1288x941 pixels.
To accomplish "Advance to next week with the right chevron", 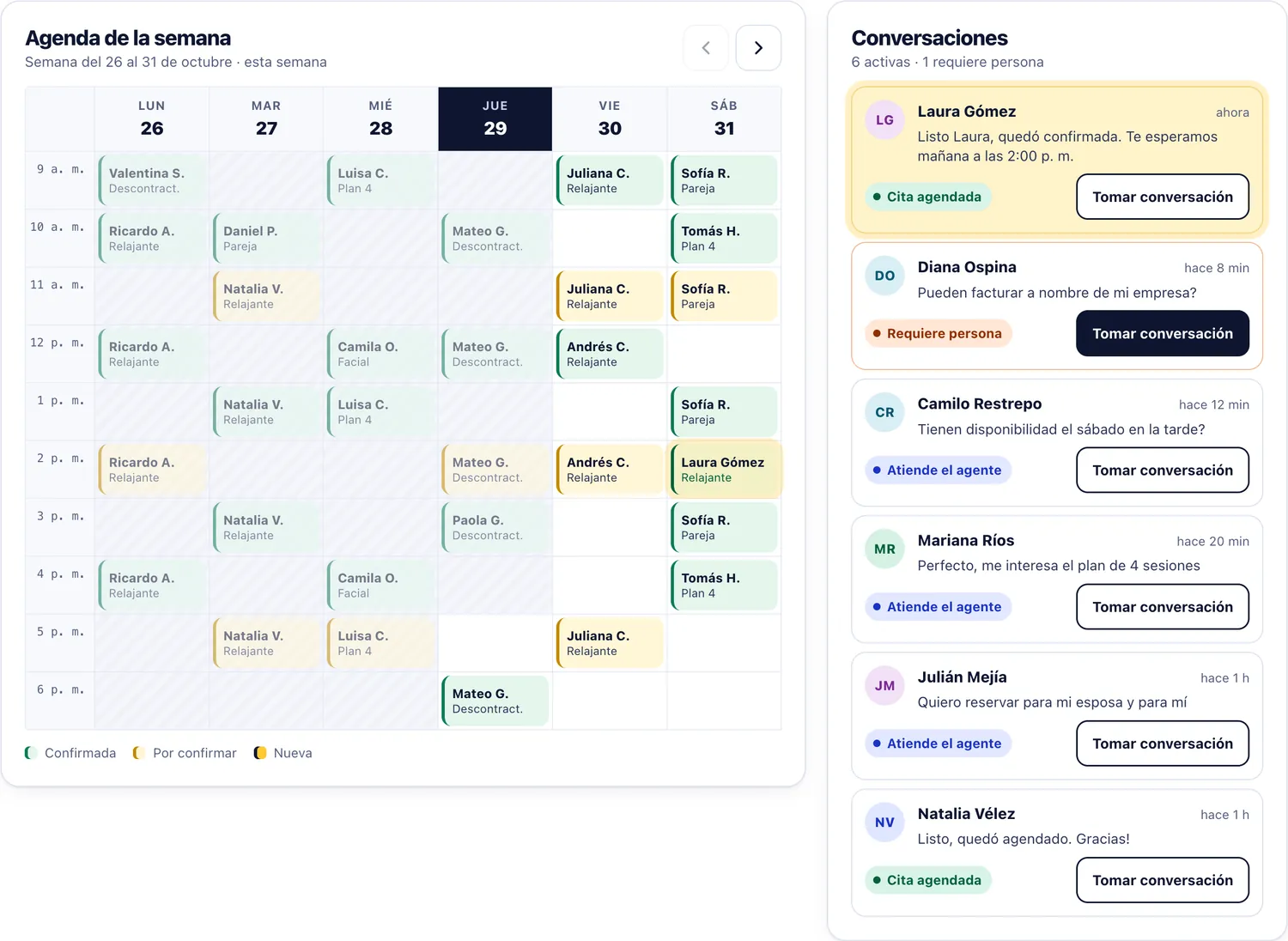I will (758, 48).
